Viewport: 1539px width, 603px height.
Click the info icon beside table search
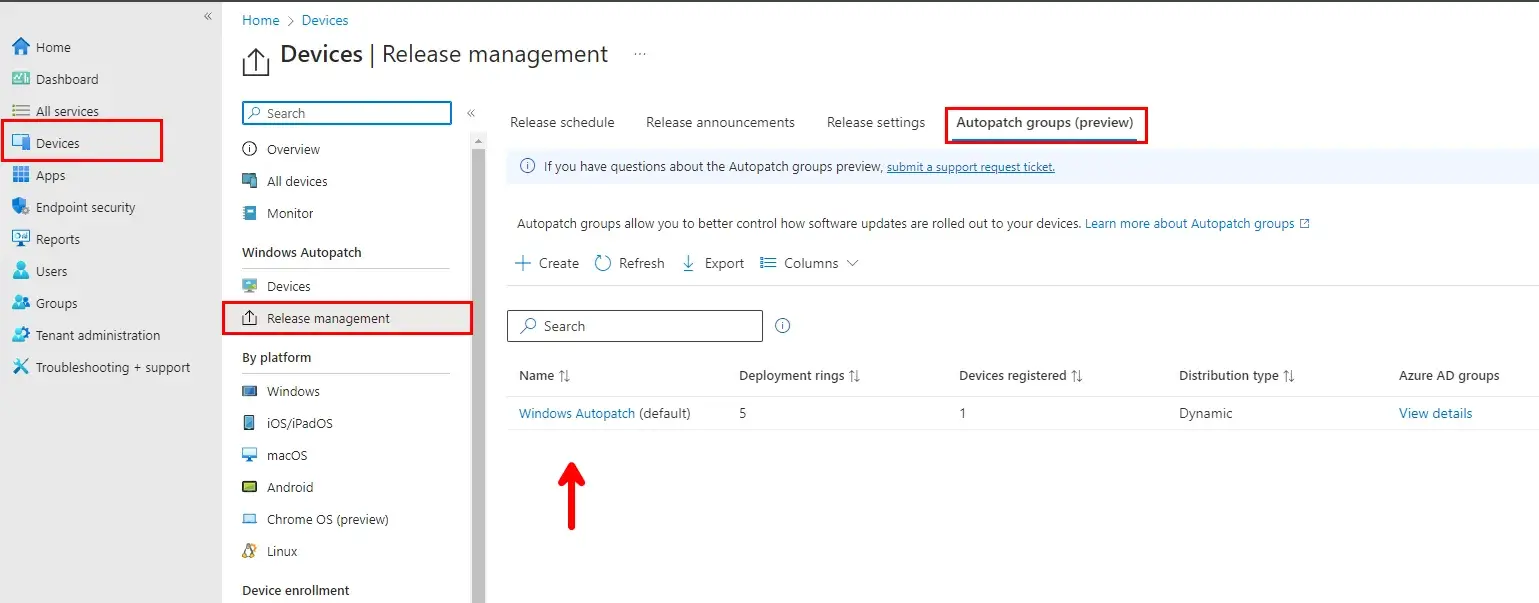783,326
